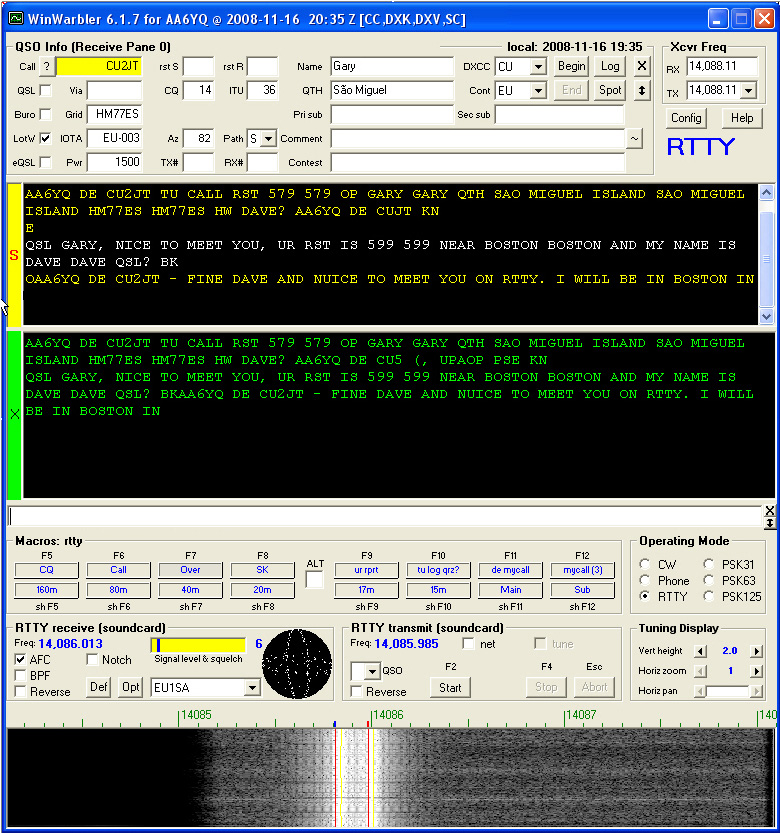Open the TX frequency dropdown
The height and width of the screenshot is (833, 780).
pos(747,90)
